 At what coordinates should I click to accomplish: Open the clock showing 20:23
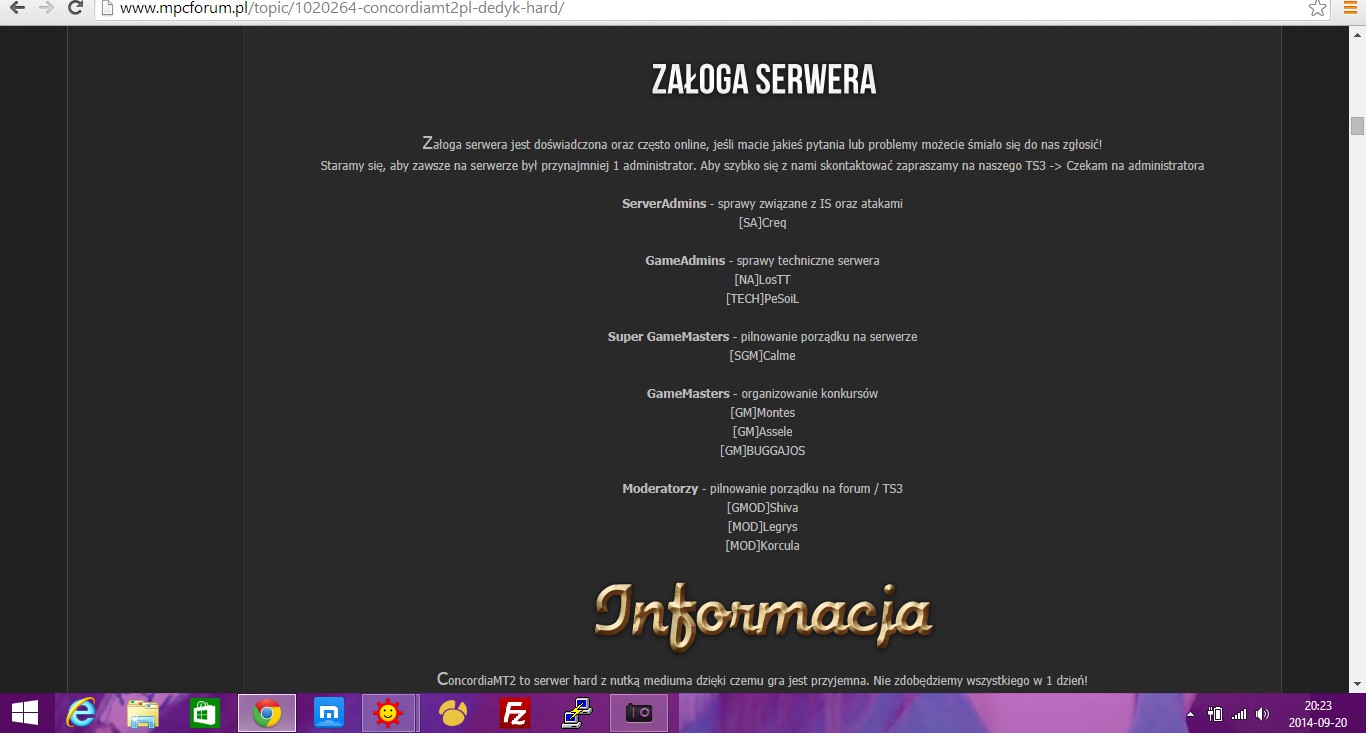(1318, 713)
